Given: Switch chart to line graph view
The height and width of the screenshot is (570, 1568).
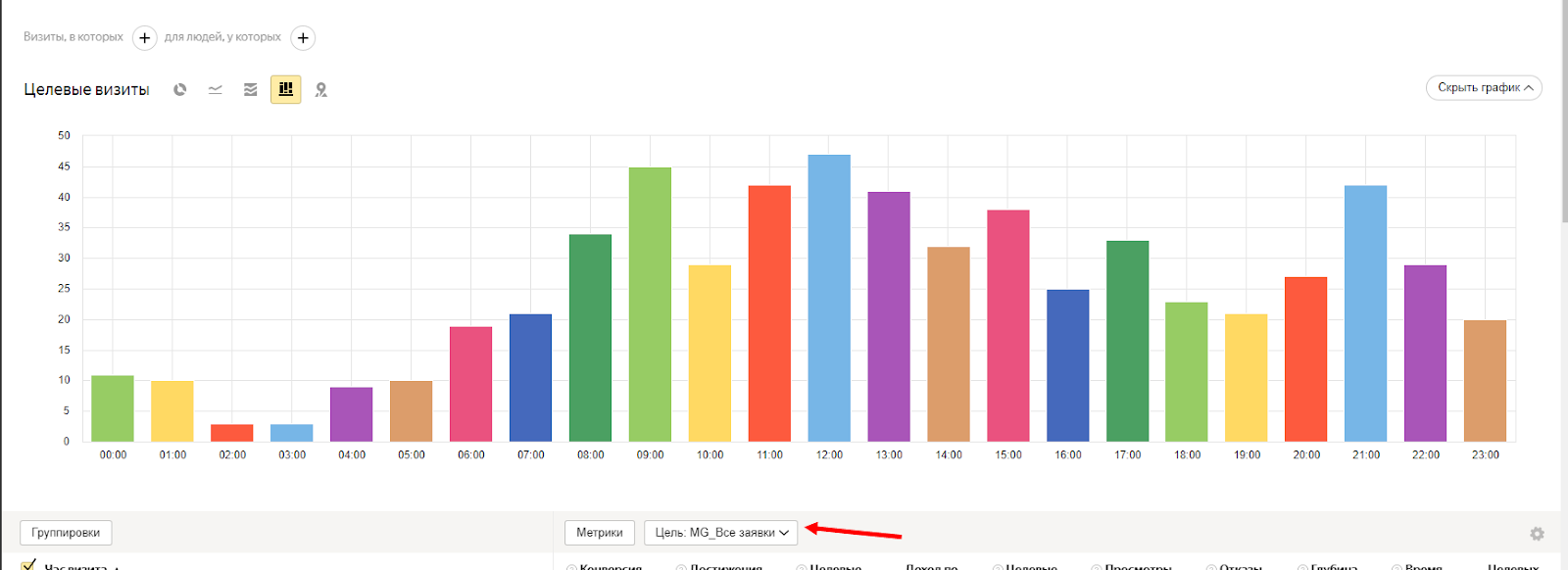Looking at the screenshot, I should tap(216, 90).
